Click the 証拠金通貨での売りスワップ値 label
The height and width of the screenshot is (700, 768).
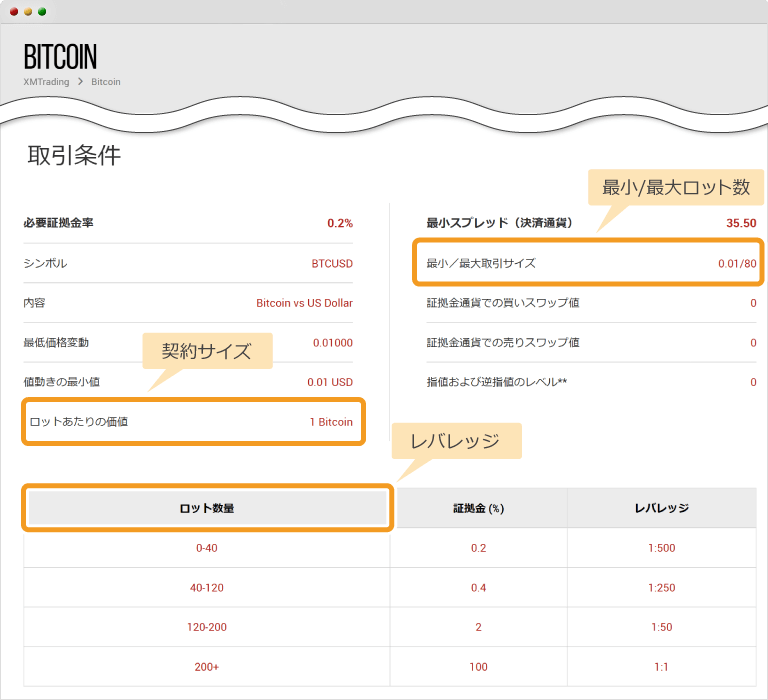503,342
